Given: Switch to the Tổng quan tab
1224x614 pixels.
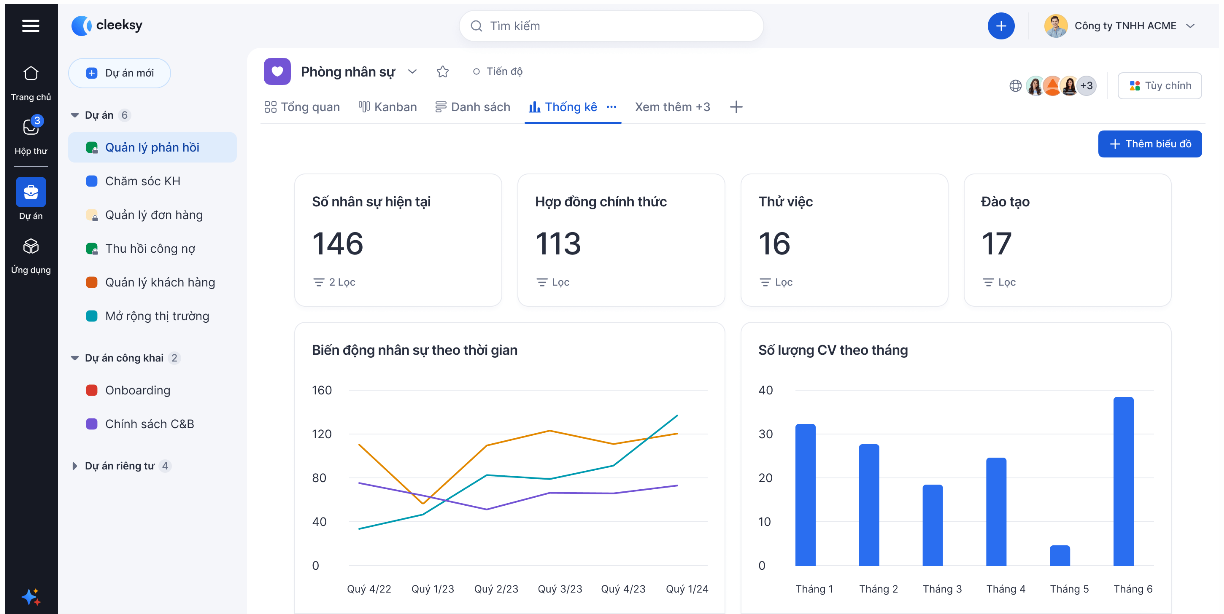Looking at the screenshot, I should click(302, 107).
